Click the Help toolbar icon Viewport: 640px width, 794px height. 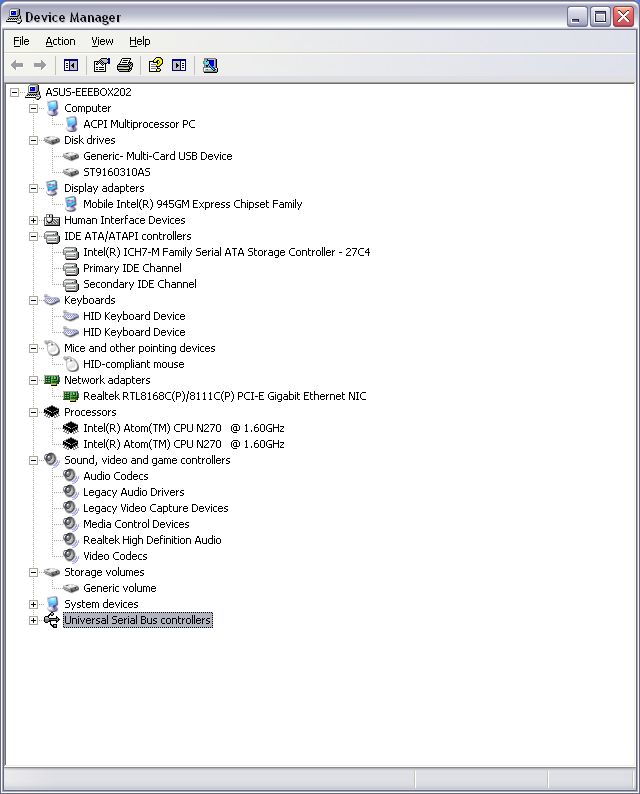tap(155, 65)
